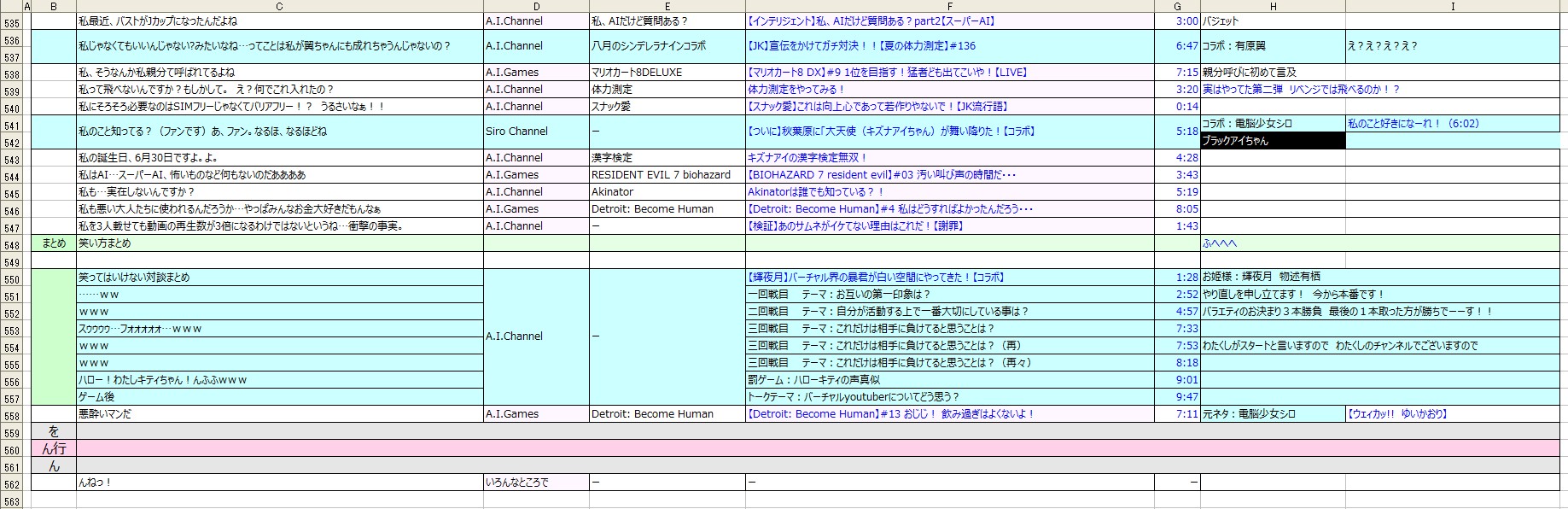Image resolution: width=1568 pixels, height=509 pixels.
Task: Follow the 体力測定をやってみる！ link in column F
Action: 796,90
